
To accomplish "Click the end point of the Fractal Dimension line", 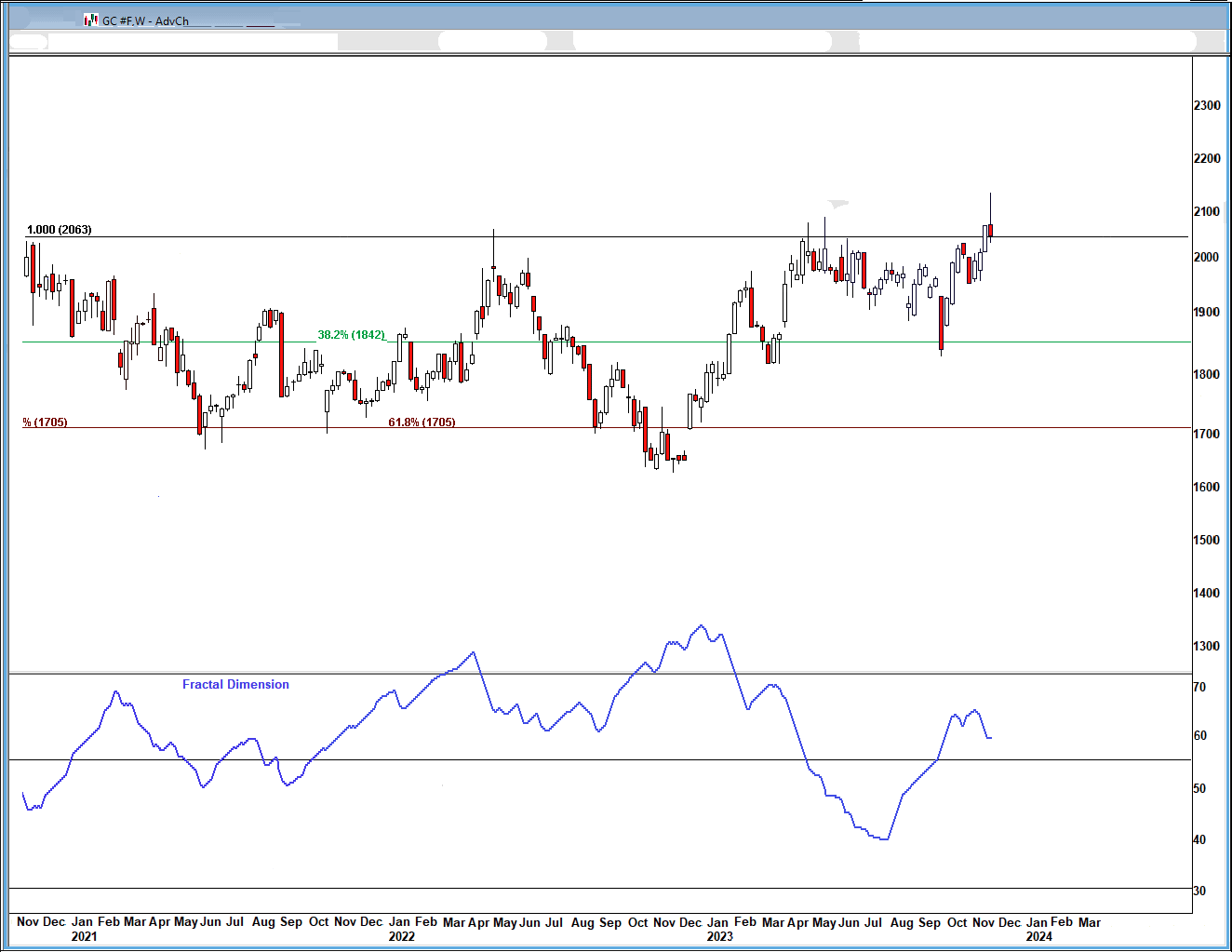I will coord(990,738).
